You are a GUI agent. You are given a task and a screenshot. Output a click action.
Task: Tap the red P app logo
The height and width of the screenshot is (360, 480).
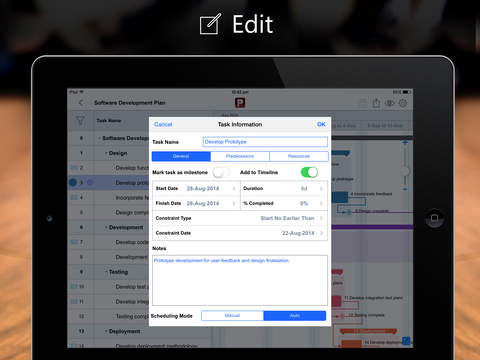pyautogui.click(x=240, y=103)
